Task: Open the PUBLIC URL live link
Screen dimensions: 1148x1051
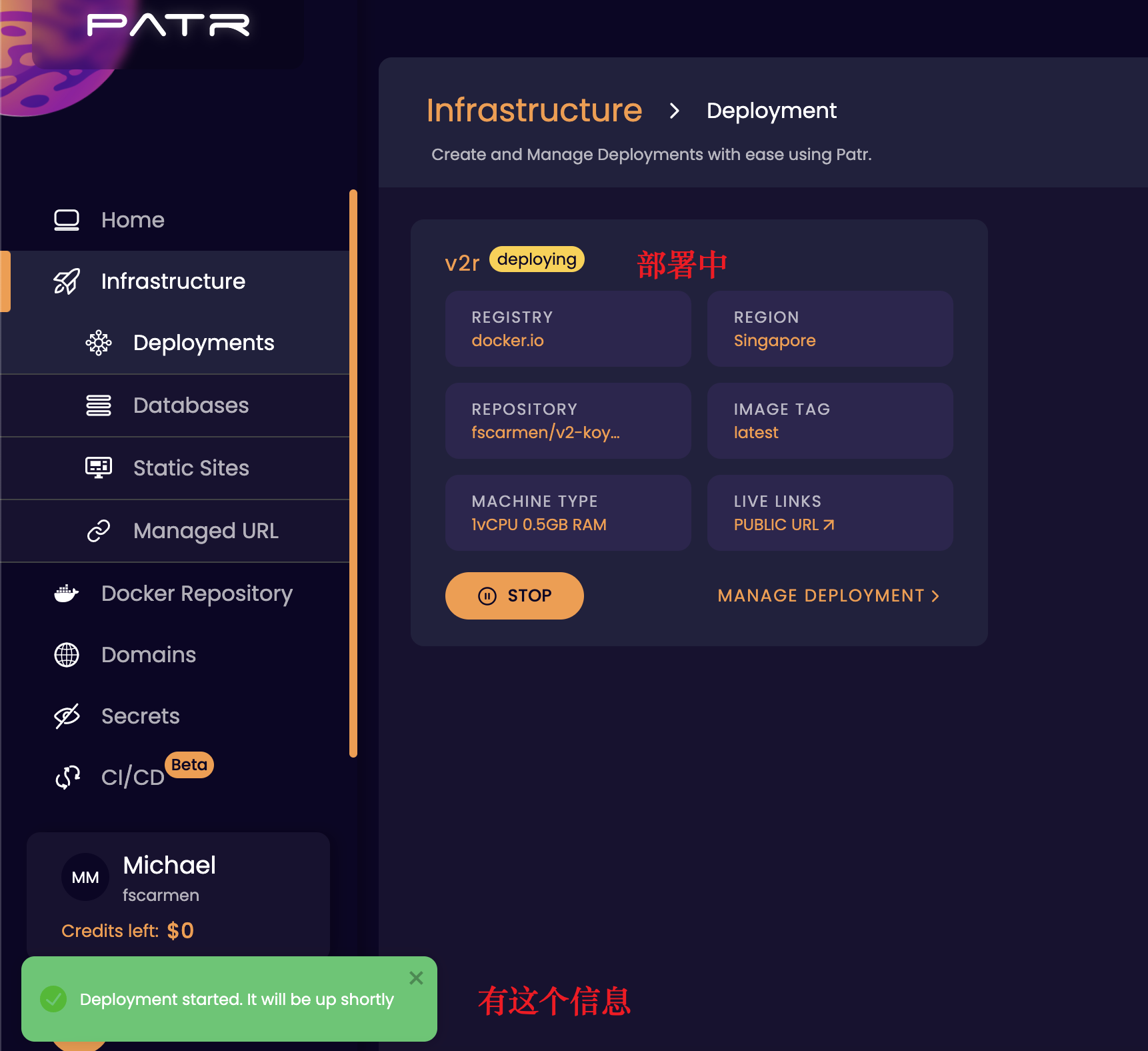Action: tap(783, 525)
